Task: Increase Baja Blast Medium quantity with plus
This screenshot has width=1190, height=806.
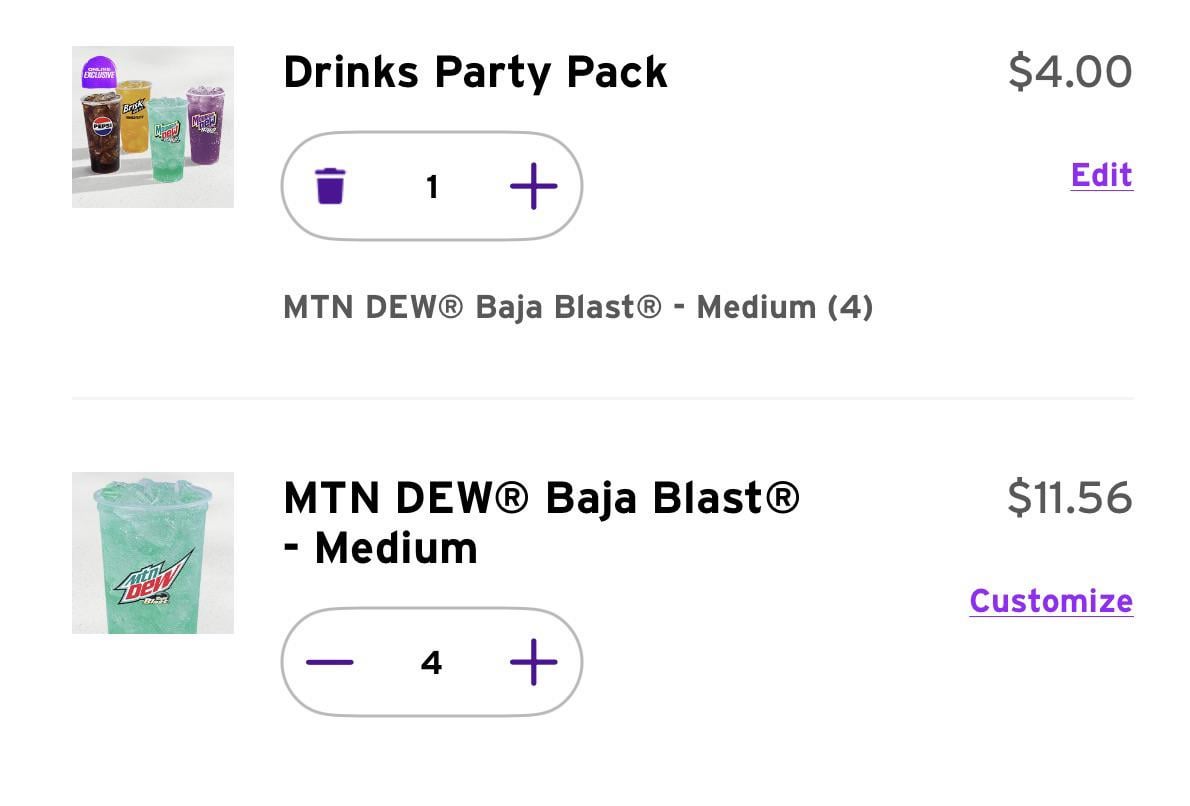Action: point(533,662)
